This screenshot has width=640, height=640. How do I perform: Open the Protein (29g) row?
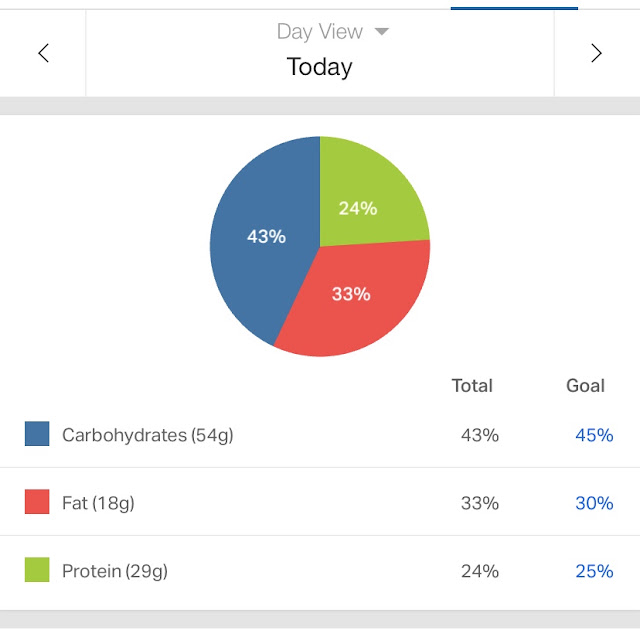click(x=320, y=571)
